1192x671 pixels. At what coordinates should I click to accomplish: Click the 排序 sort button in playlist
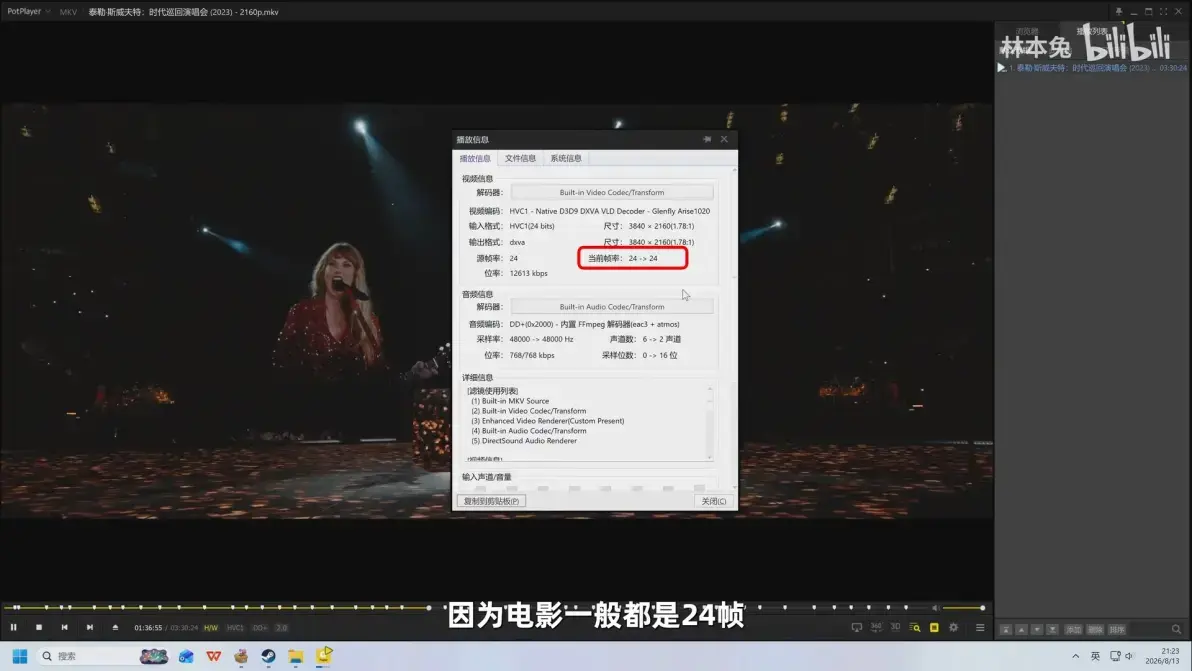(1117, 629)
